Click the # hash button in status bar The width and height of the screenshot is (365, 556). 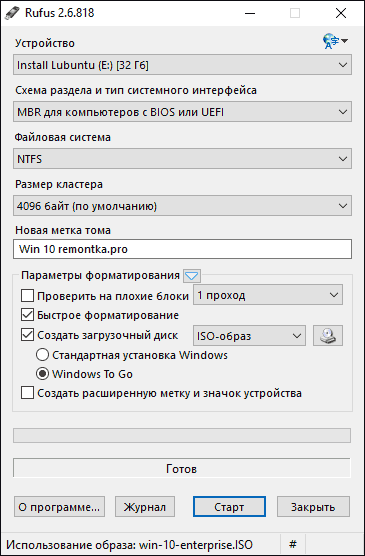pyautogui.click(x=293, y=544)
